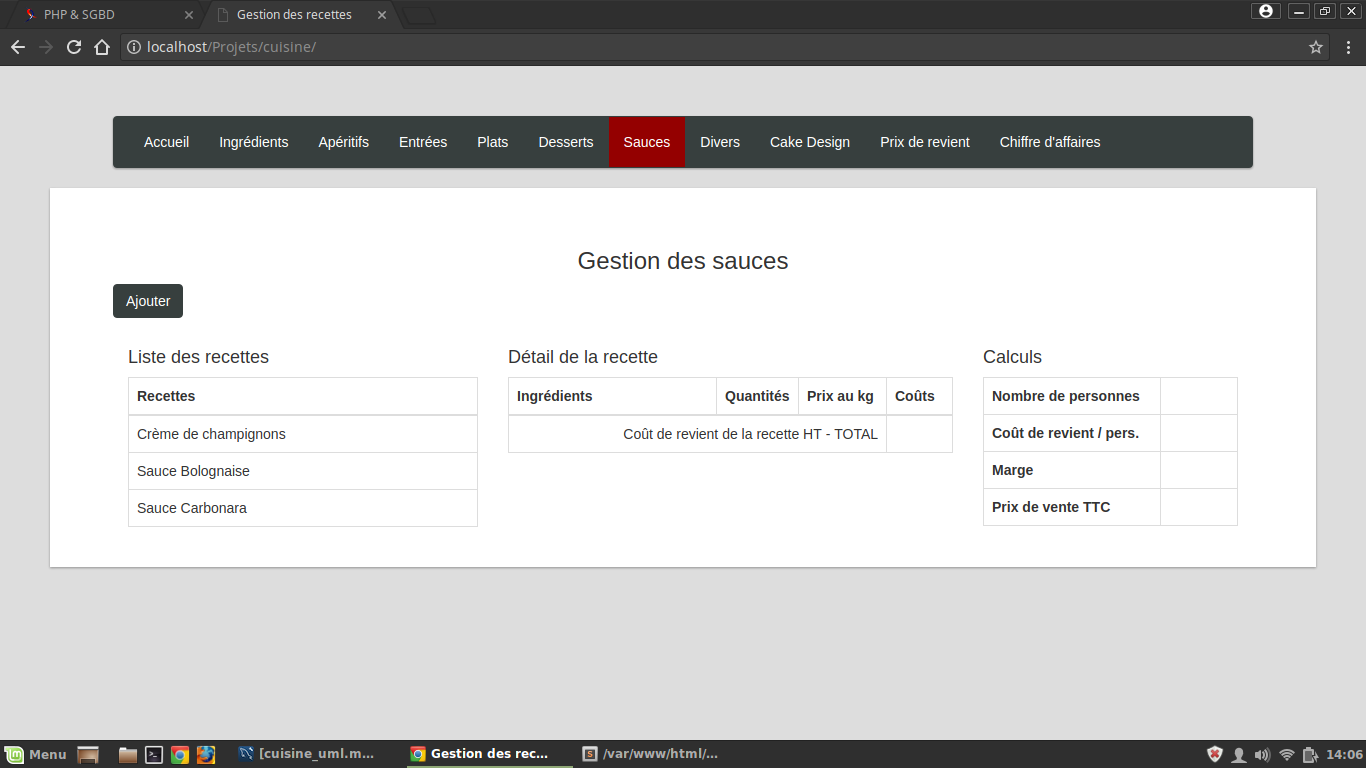Viewport: 1366px width, 768px height.
Task: Bookmark this page with star icon
Action: coord(1316,47)
